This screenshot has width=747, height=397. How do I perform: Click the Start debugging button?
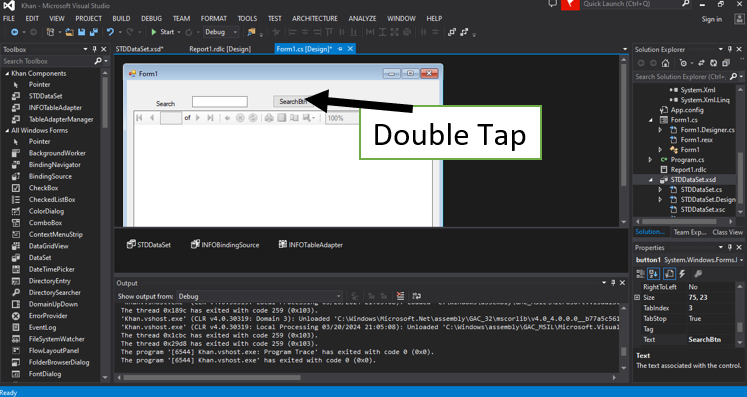[x=162, y=32]
